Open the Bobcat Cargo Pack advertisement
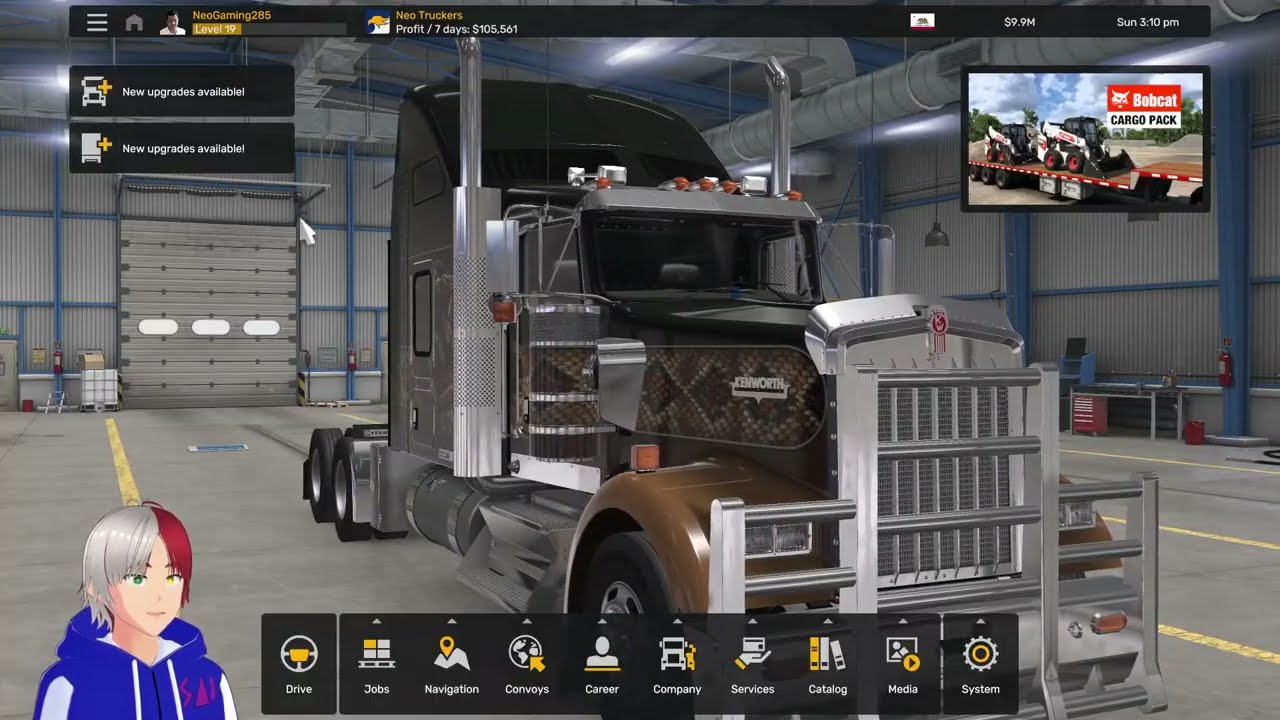The width and height of the screenshot is (1280, 720). pos(1086,139)
